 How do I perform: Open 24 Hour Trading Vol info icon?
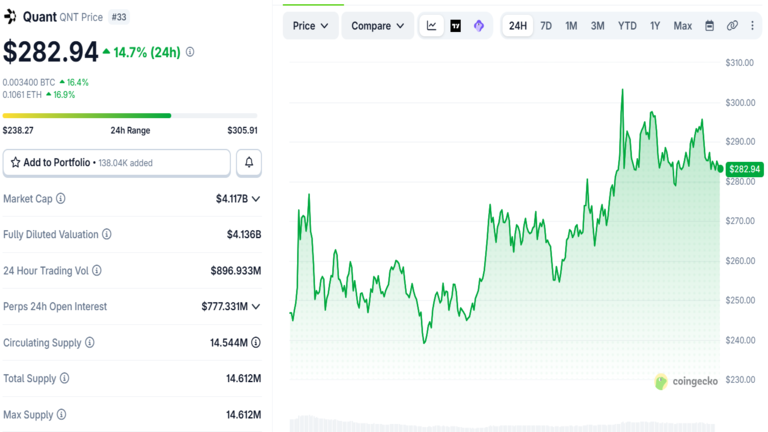97,270
